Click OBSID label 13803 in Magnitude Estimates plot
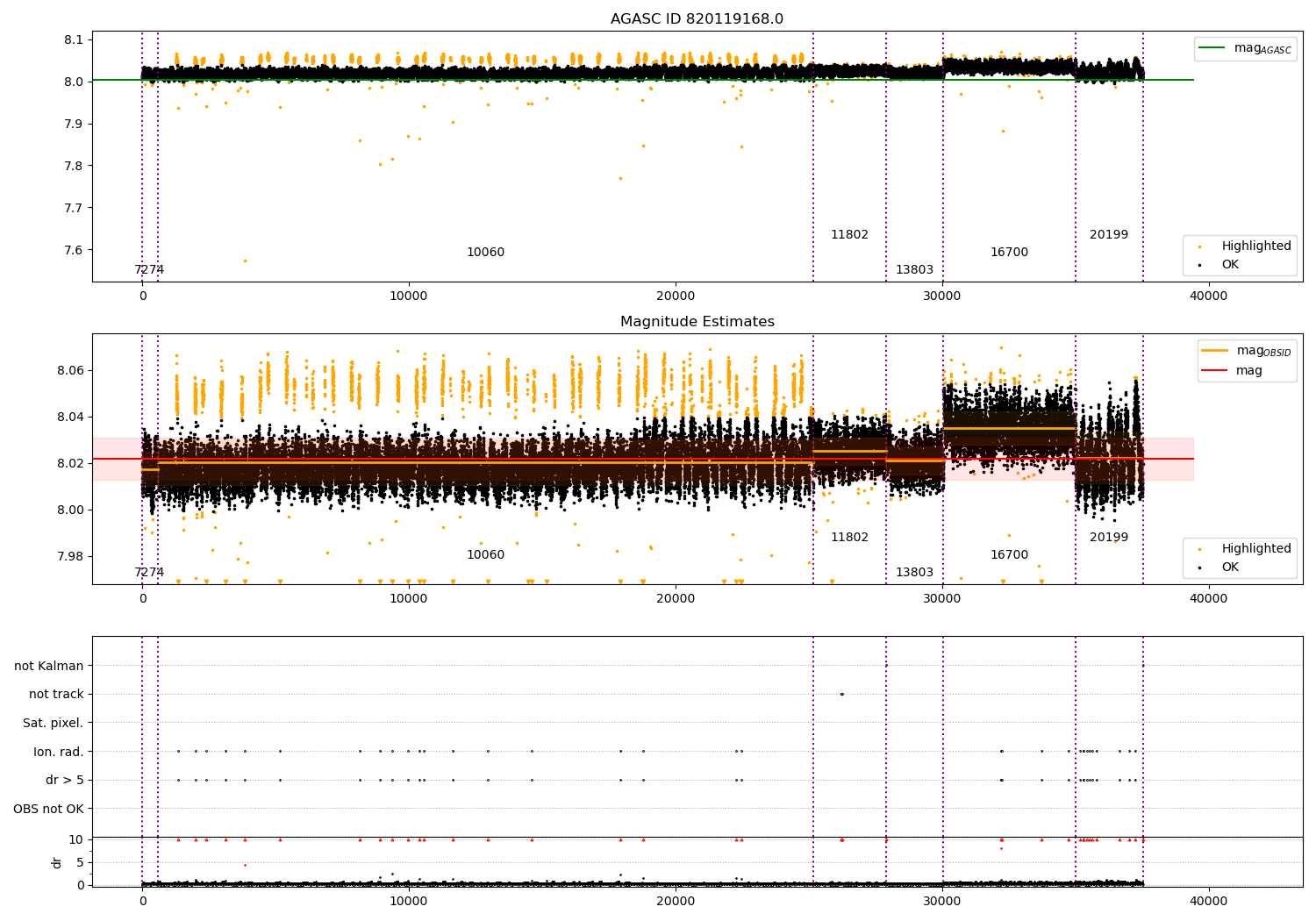This screenshot has width=1316, height=921. click(x=914, y=572)
